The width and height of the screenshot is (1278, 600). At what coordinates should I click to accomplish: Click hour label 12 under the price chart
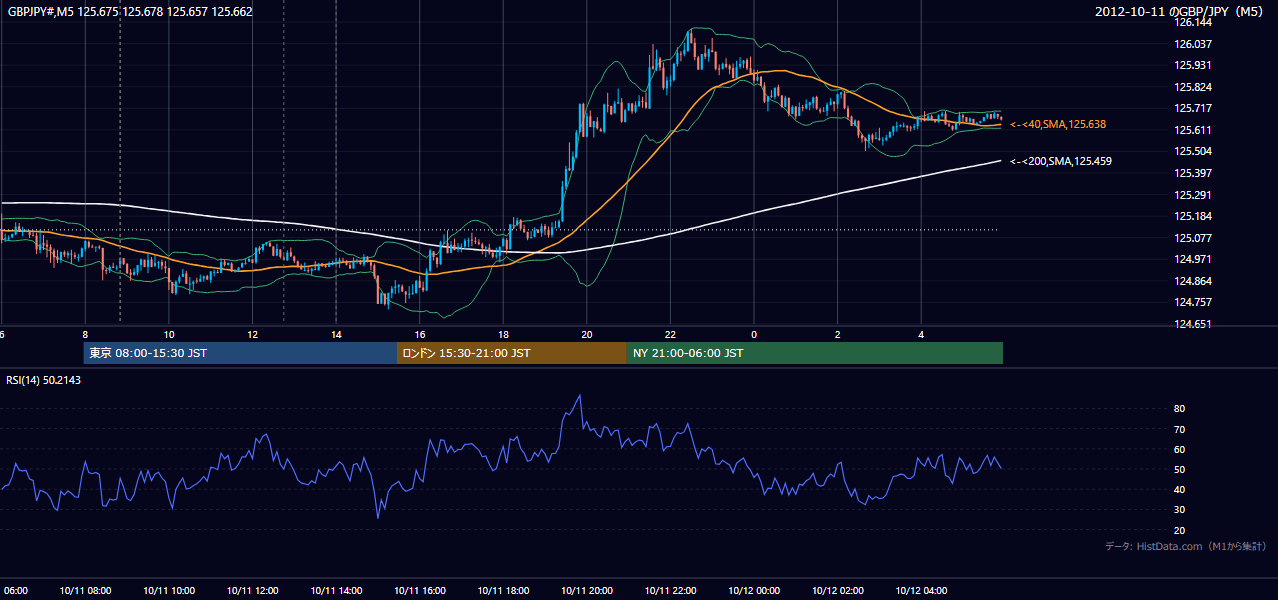pos(253,334)
